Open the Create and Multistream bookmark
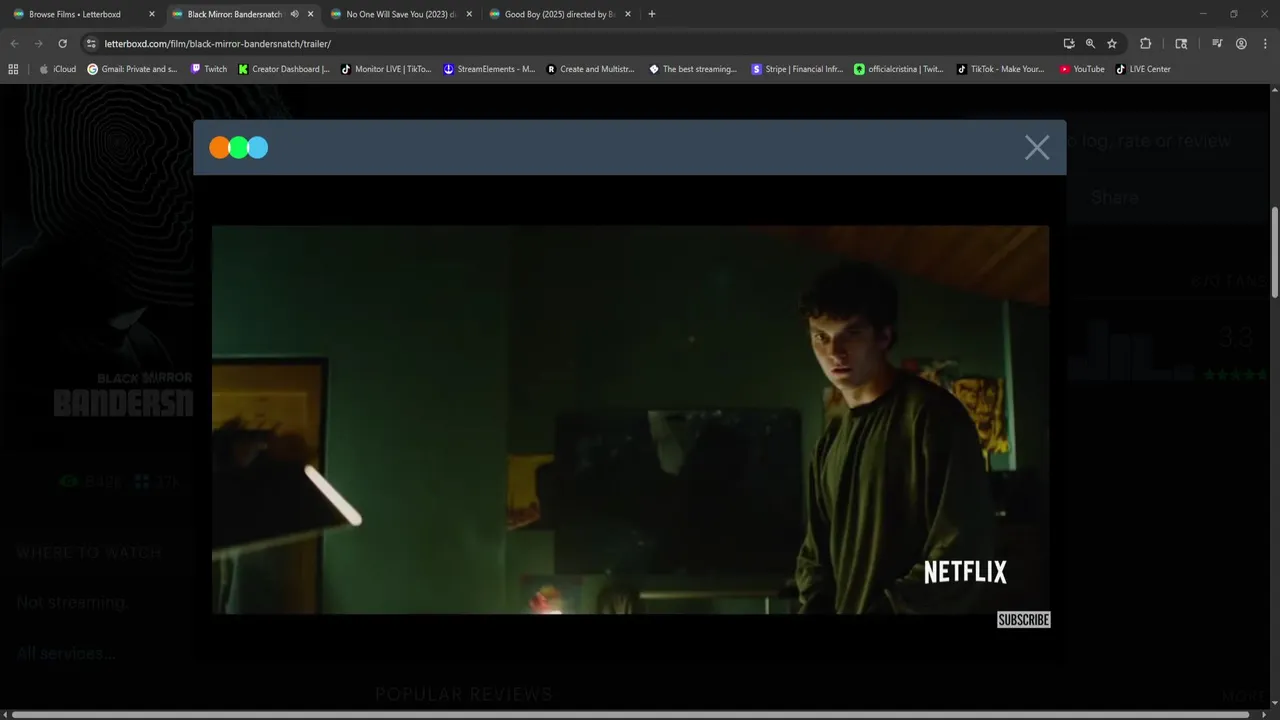Viewport: 1280px width, 720px height. pos(591,69)
